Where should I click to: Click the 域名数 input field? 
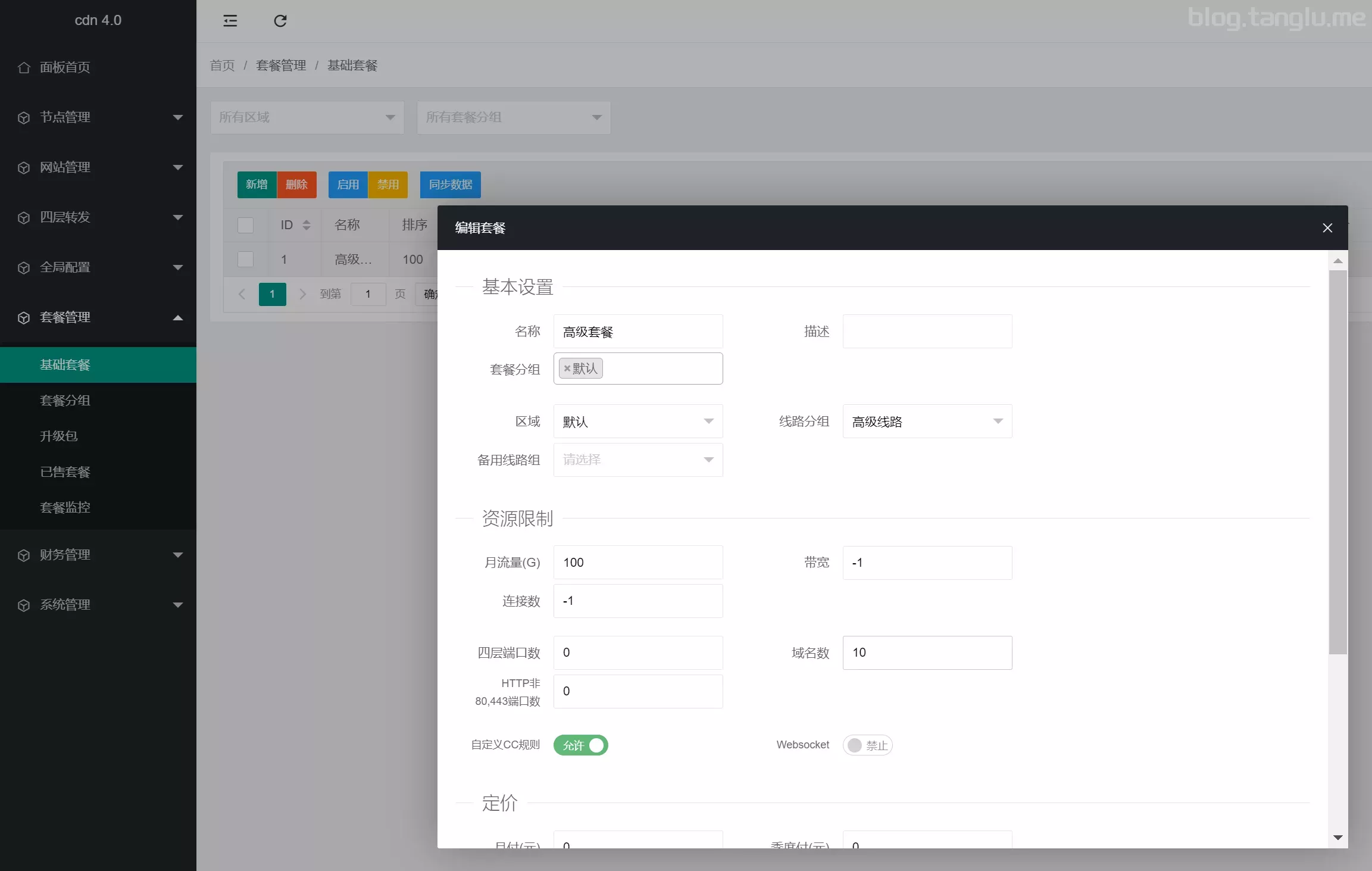[927, 653]
